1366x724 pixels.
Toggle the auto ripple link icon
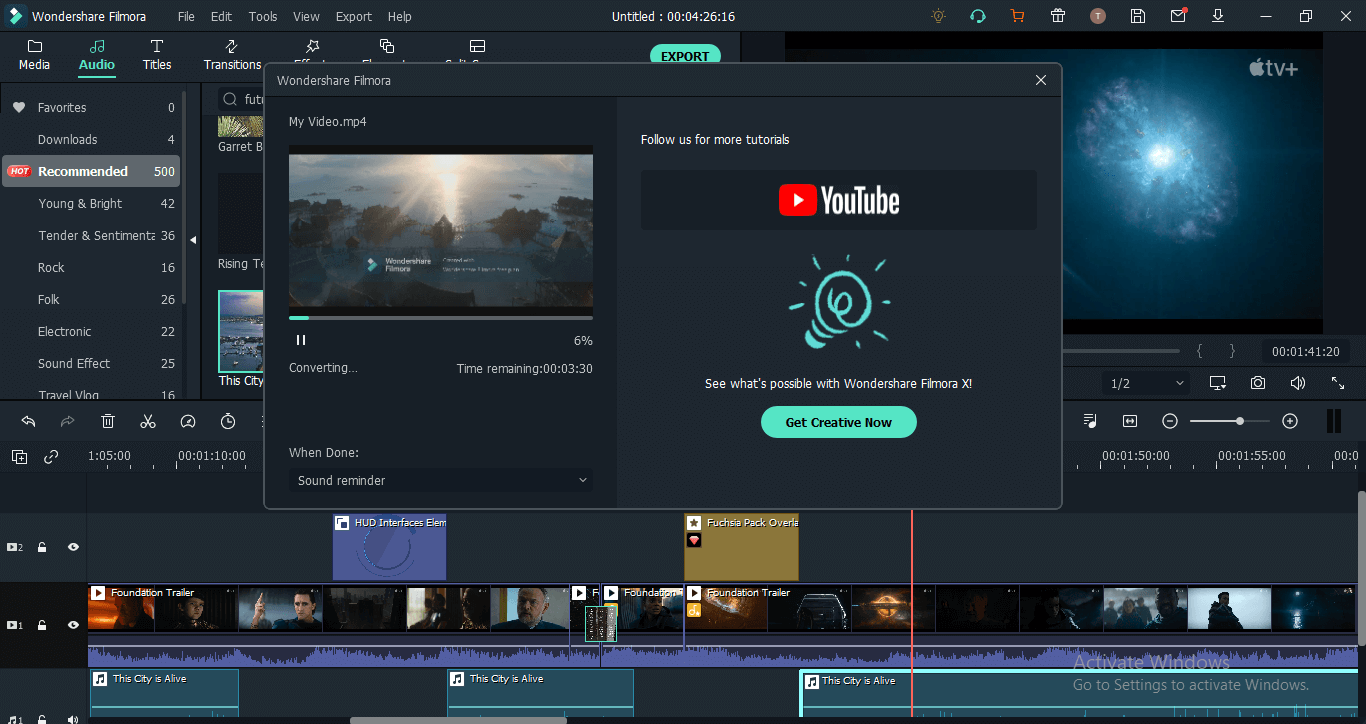(x=51, y=457)
